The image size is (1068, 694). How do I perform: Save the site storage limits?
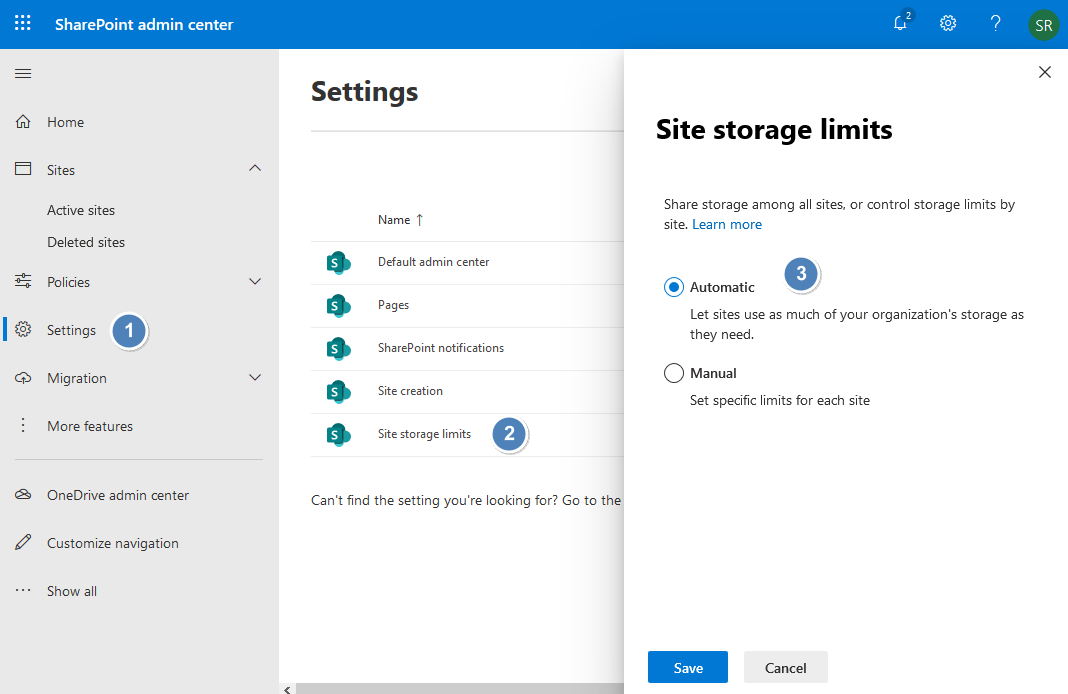coord(687,667)
